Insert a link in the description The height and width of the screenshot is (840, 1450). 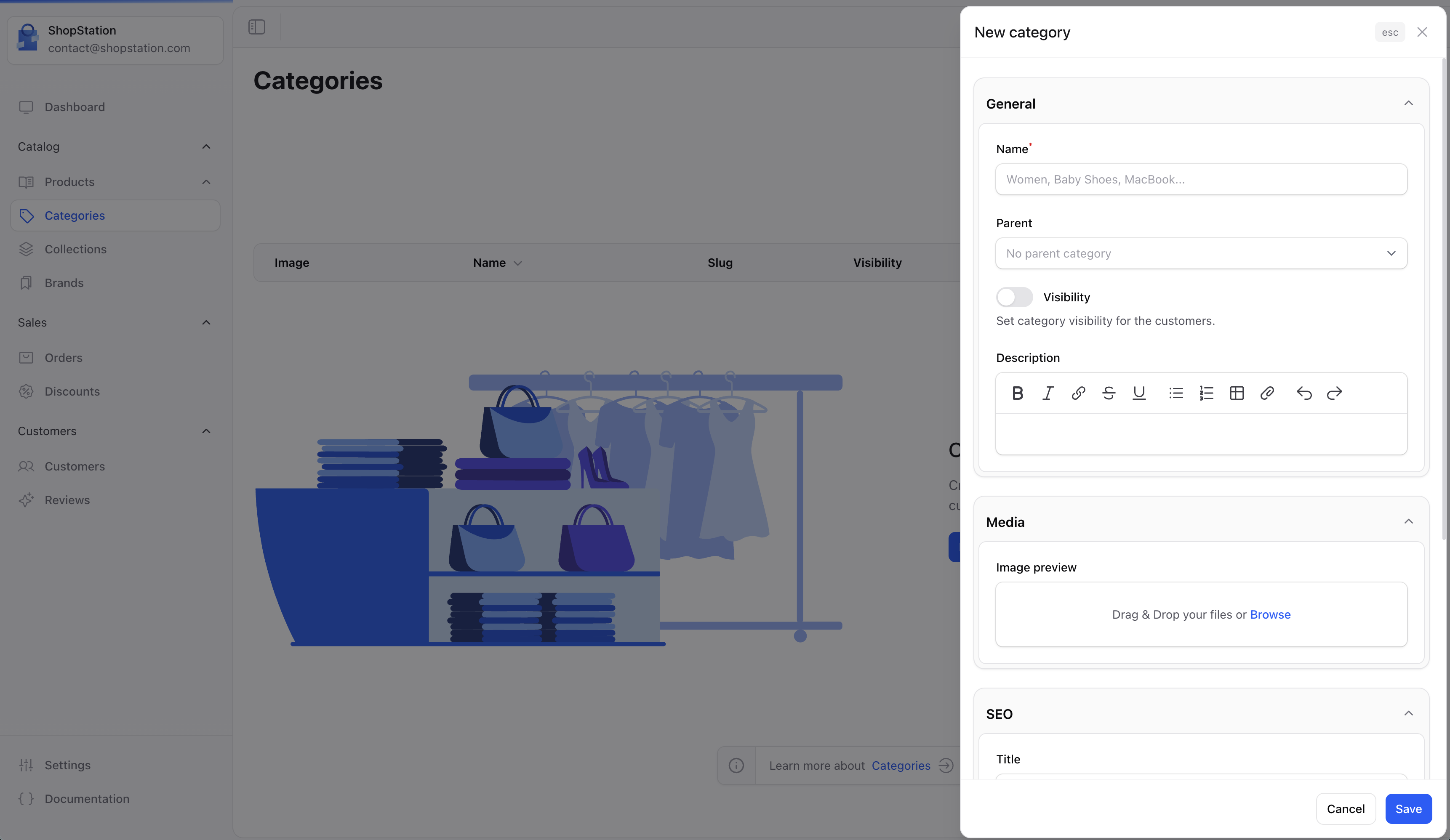tap(1078, 393)
